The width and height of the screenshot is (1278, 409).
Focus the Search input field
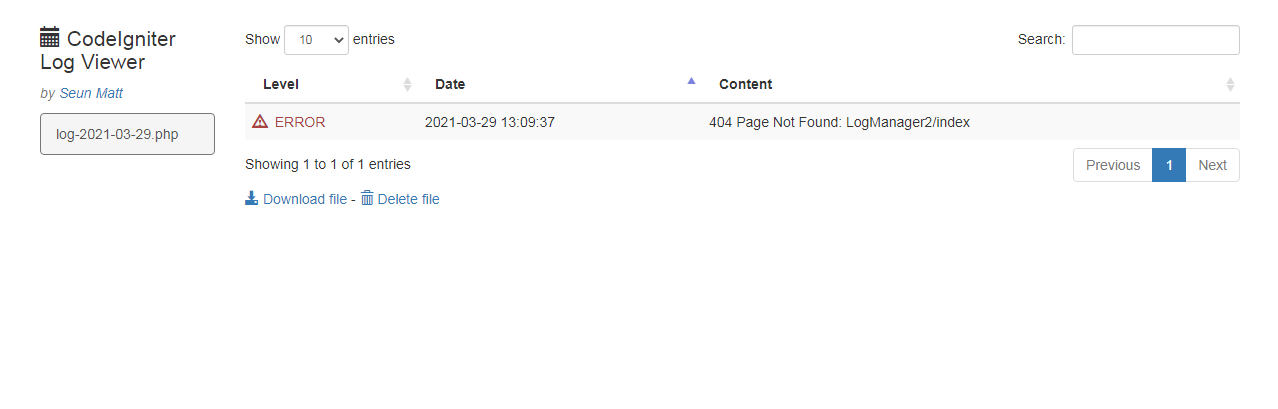pyautogui.click(x=1155, y=40)
